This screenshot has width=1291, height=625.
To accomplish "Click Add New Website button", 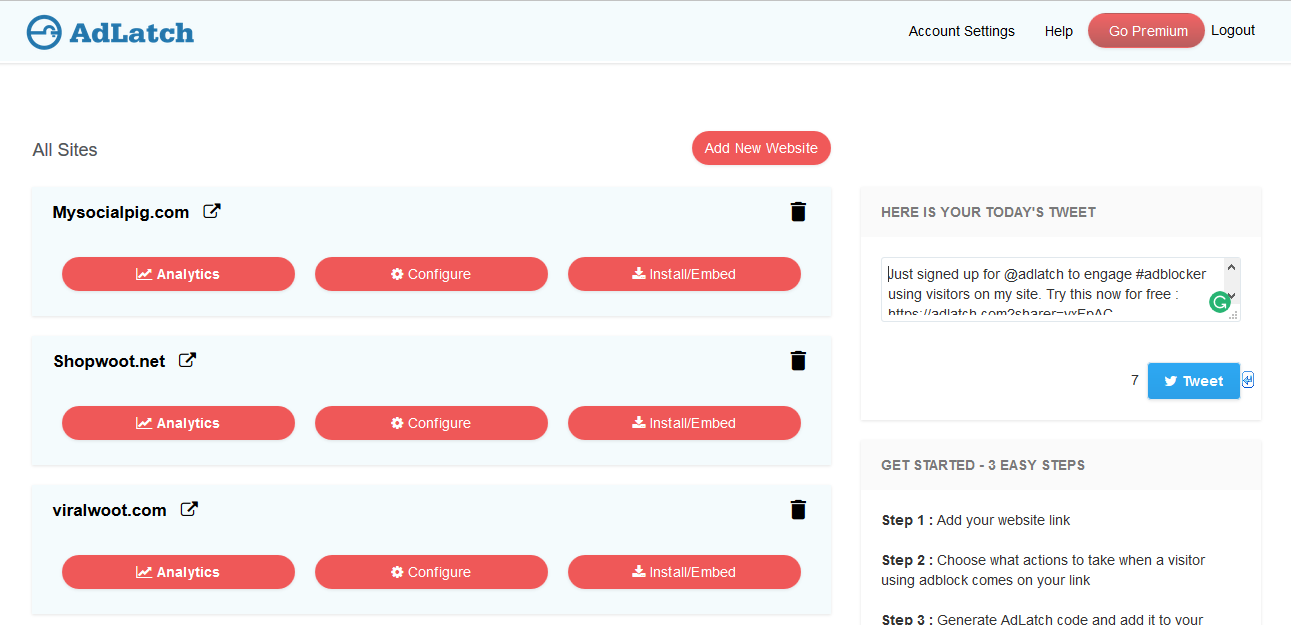I will pyautogui.click(x=761, y=148).
